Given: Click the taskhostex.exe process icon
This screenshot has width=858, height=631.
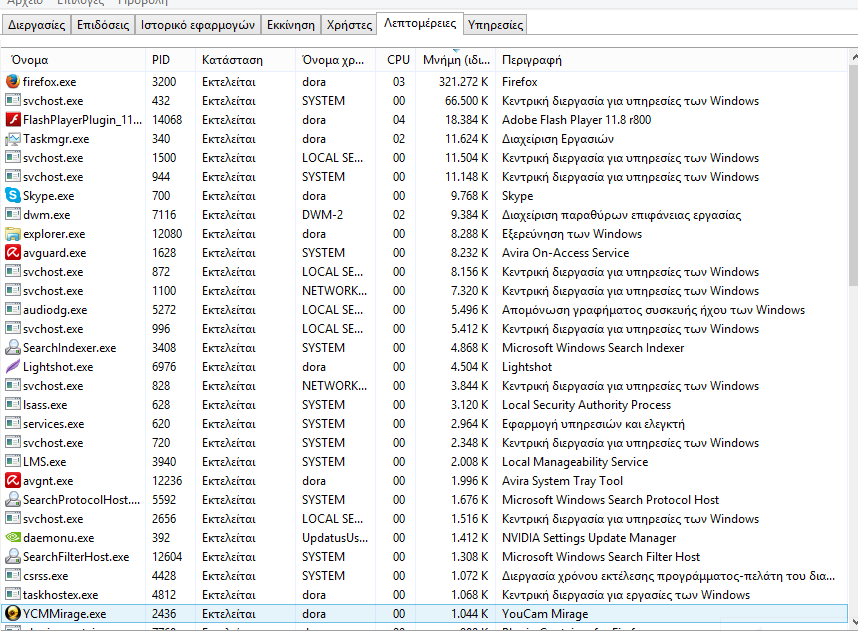Looking at the screenshot, I should pos(13,594).
